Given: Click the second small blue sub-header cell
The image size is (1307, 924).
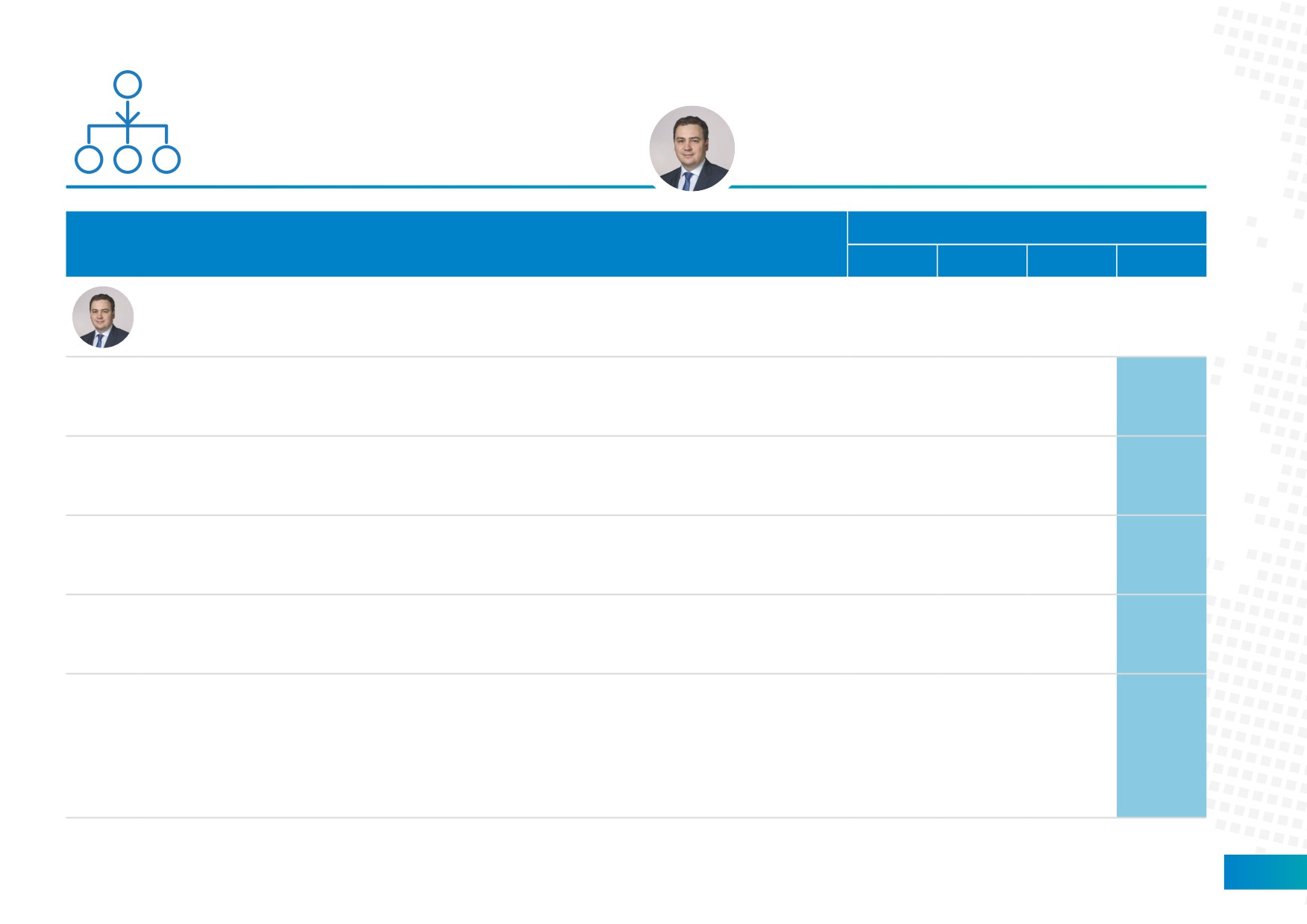Looking at the screenshot, I should tap(982, 261).
